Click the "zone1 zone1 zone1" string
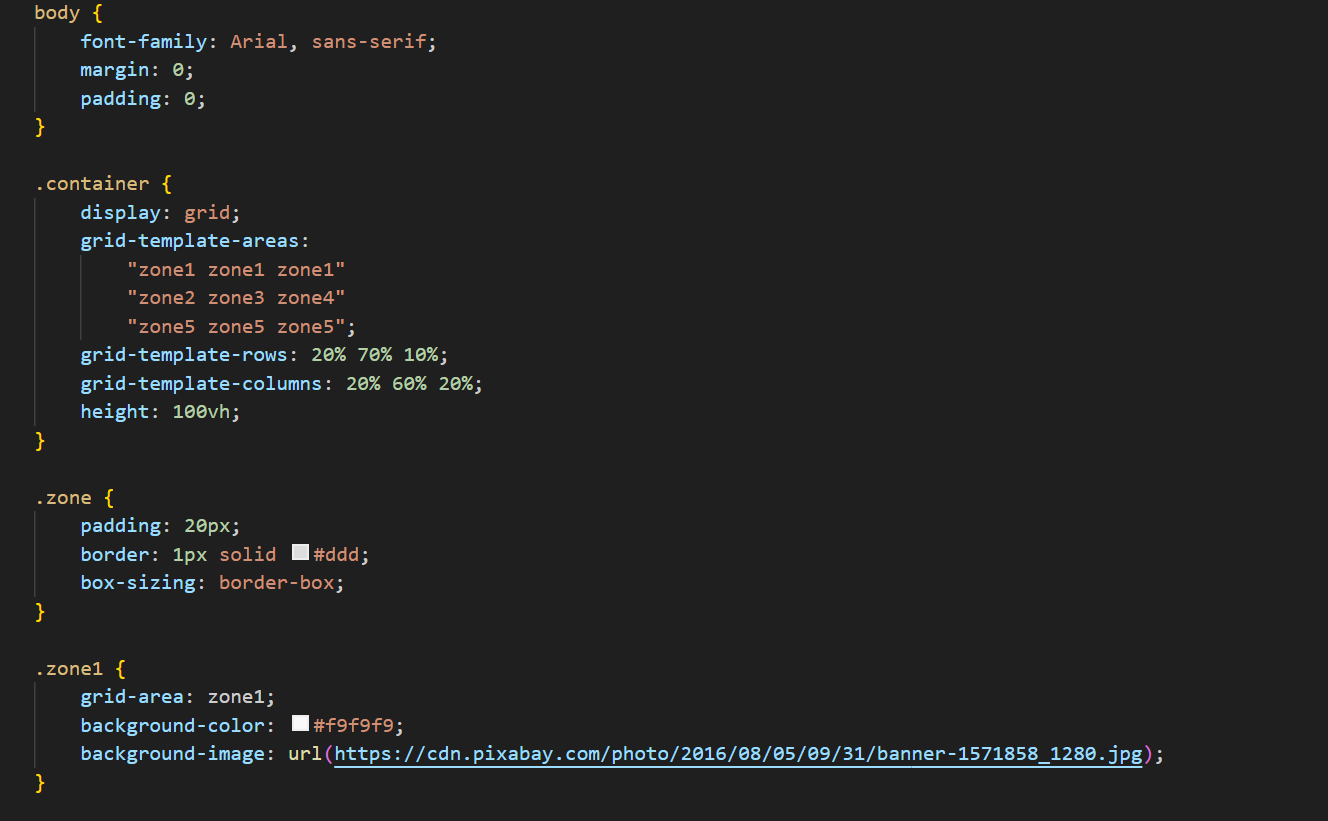Screen dimensions: 1328x821 (x=236, y=270)
